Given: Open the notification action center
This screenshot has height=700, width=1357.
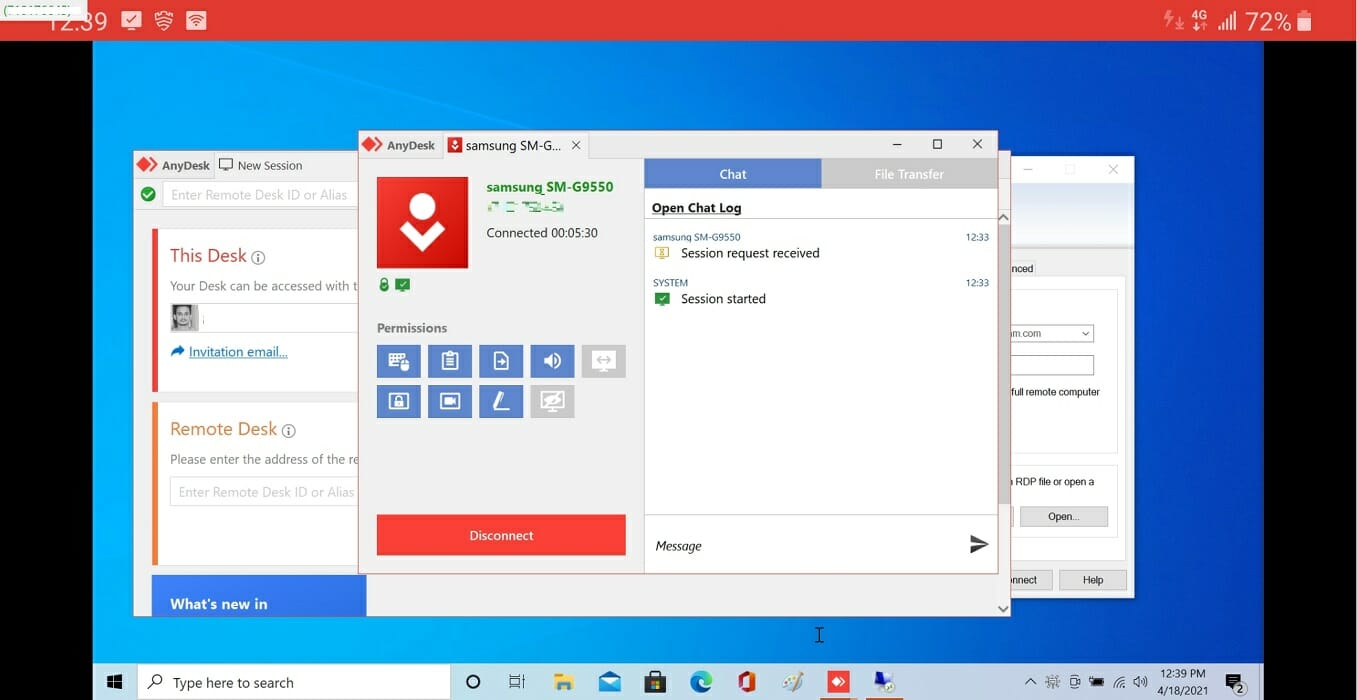Looking at the screenshot, I should 1235,683.
